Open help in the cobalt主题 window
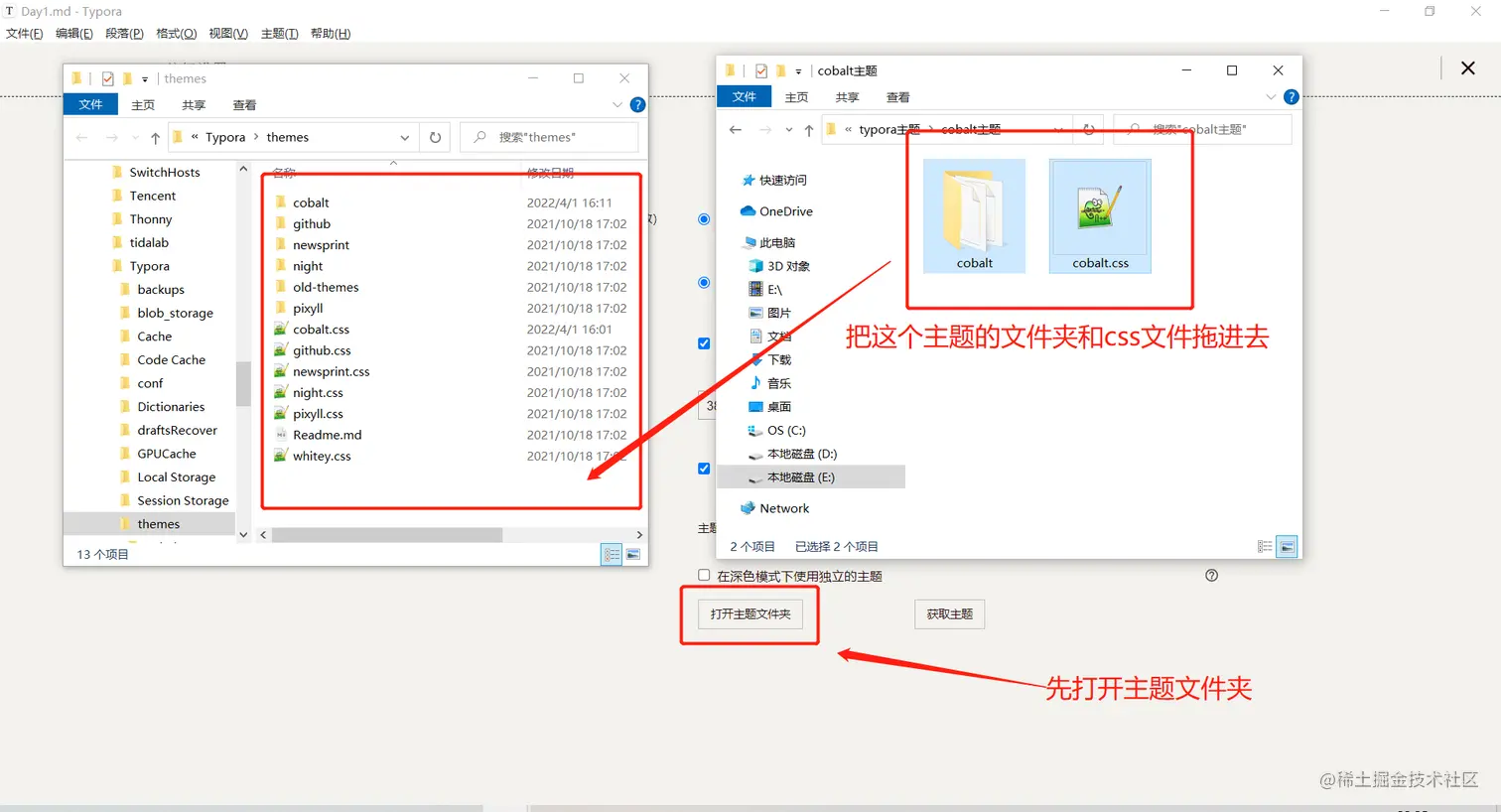This screenshot has height=812, width=1501. click(1292, 97)
